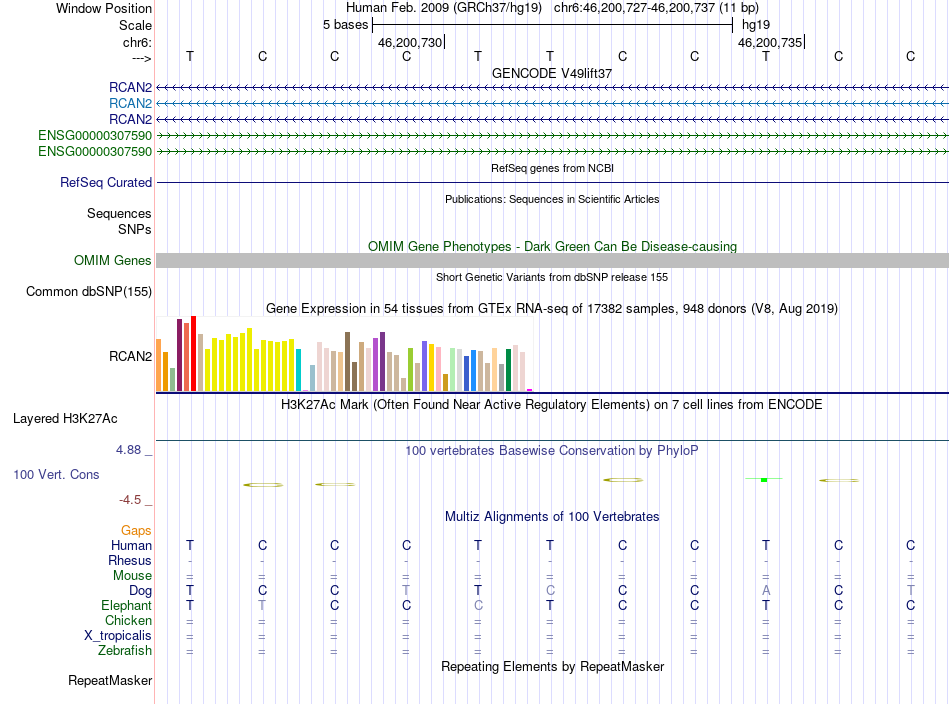Click the faded 'C' base in Dog row
The image size is (950, 704).
click(x=550, y=590)
